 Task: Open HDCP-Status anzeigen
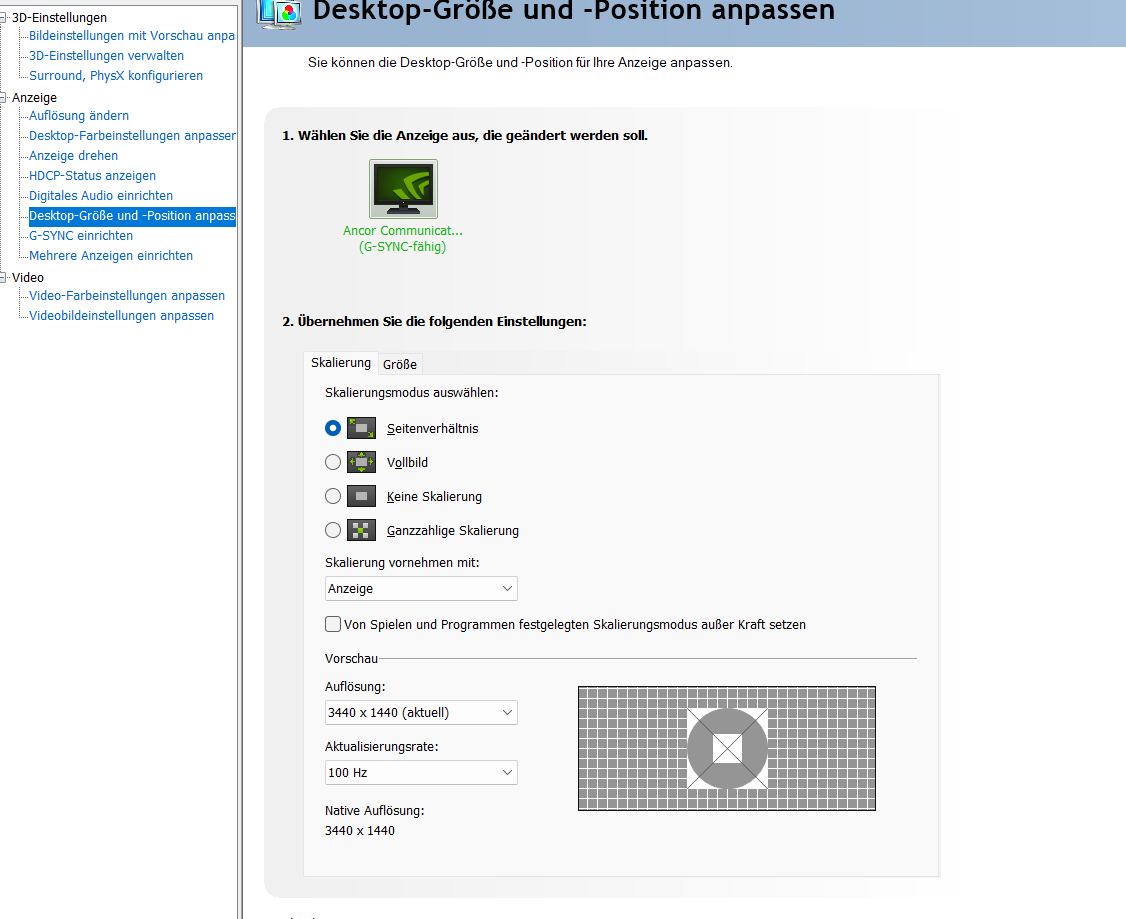coord(92,176)
